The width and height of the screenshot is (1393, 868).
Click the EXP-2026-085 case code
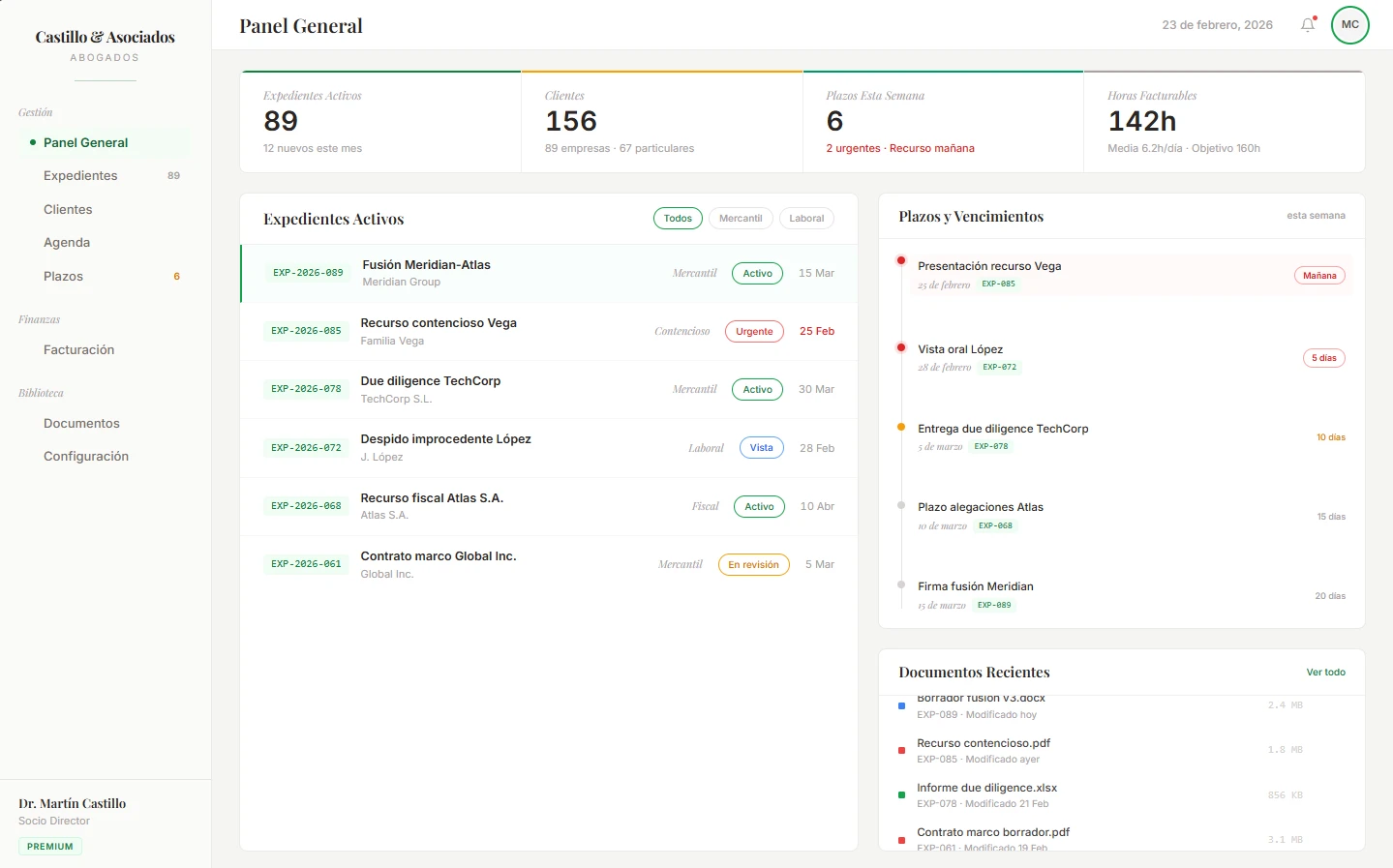[x=306, y=331]
